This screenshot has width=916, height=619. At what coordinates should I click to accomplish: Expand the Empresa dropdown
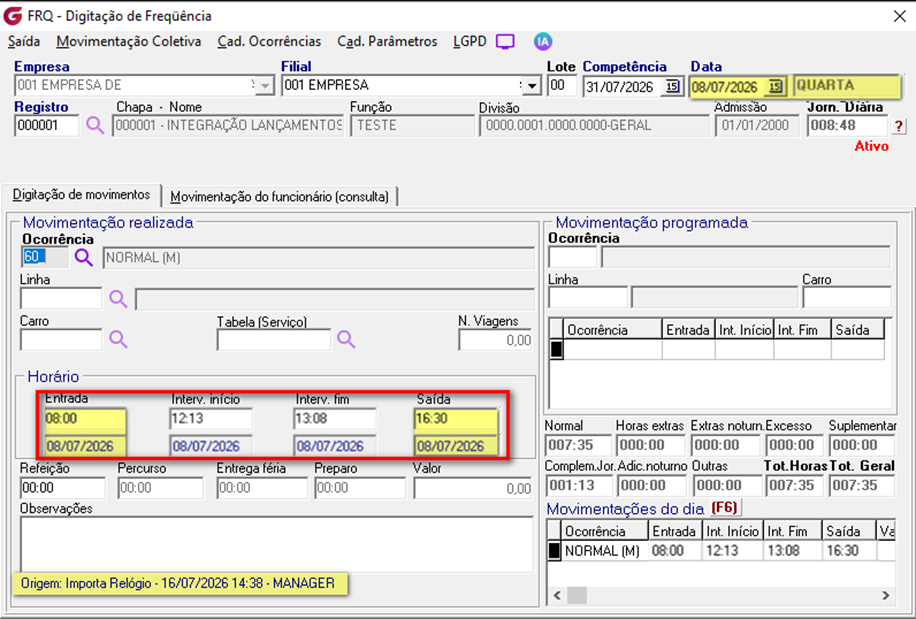tap(265, 86)
